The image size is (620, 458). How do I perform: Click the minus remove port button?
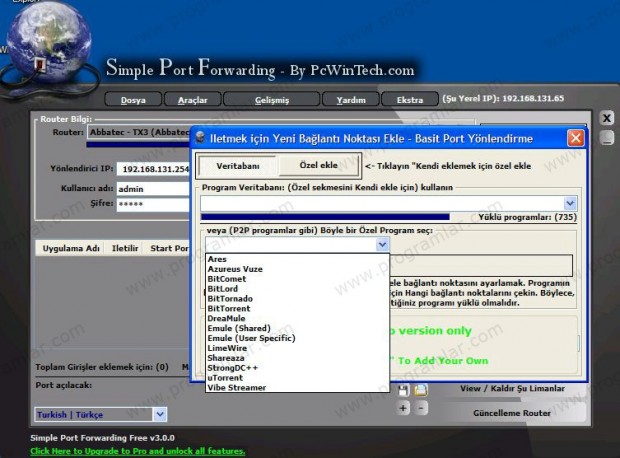(421, 408)
